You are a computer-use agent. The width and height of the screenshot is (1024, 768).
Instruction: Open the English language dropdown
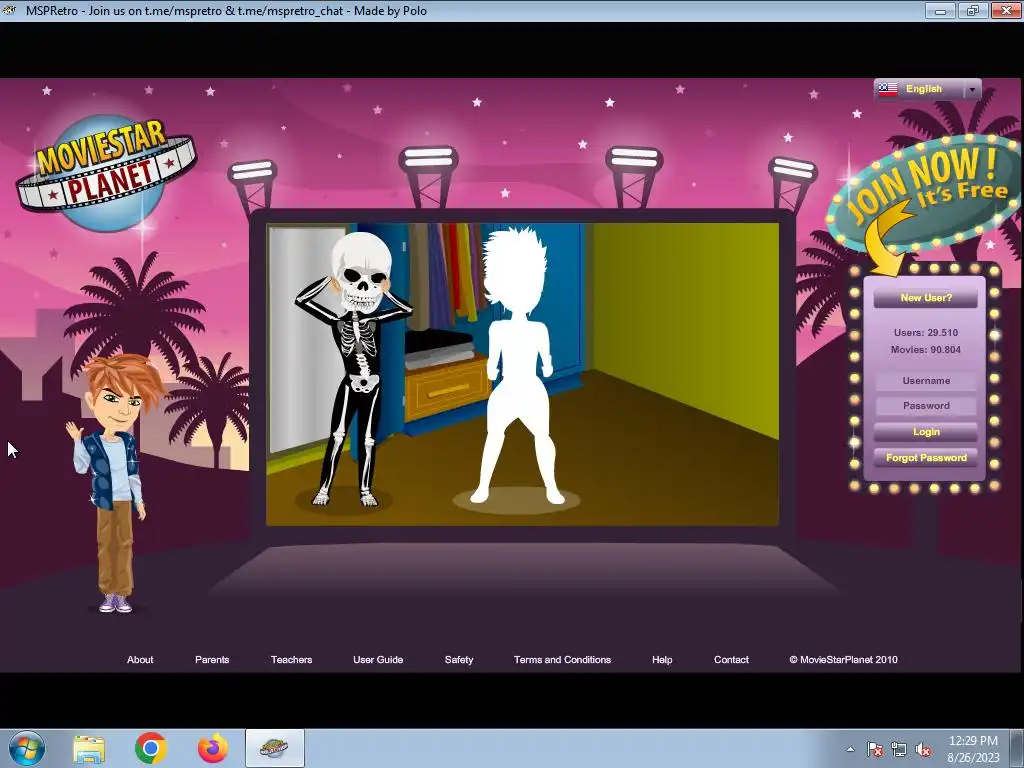point(927,89)
